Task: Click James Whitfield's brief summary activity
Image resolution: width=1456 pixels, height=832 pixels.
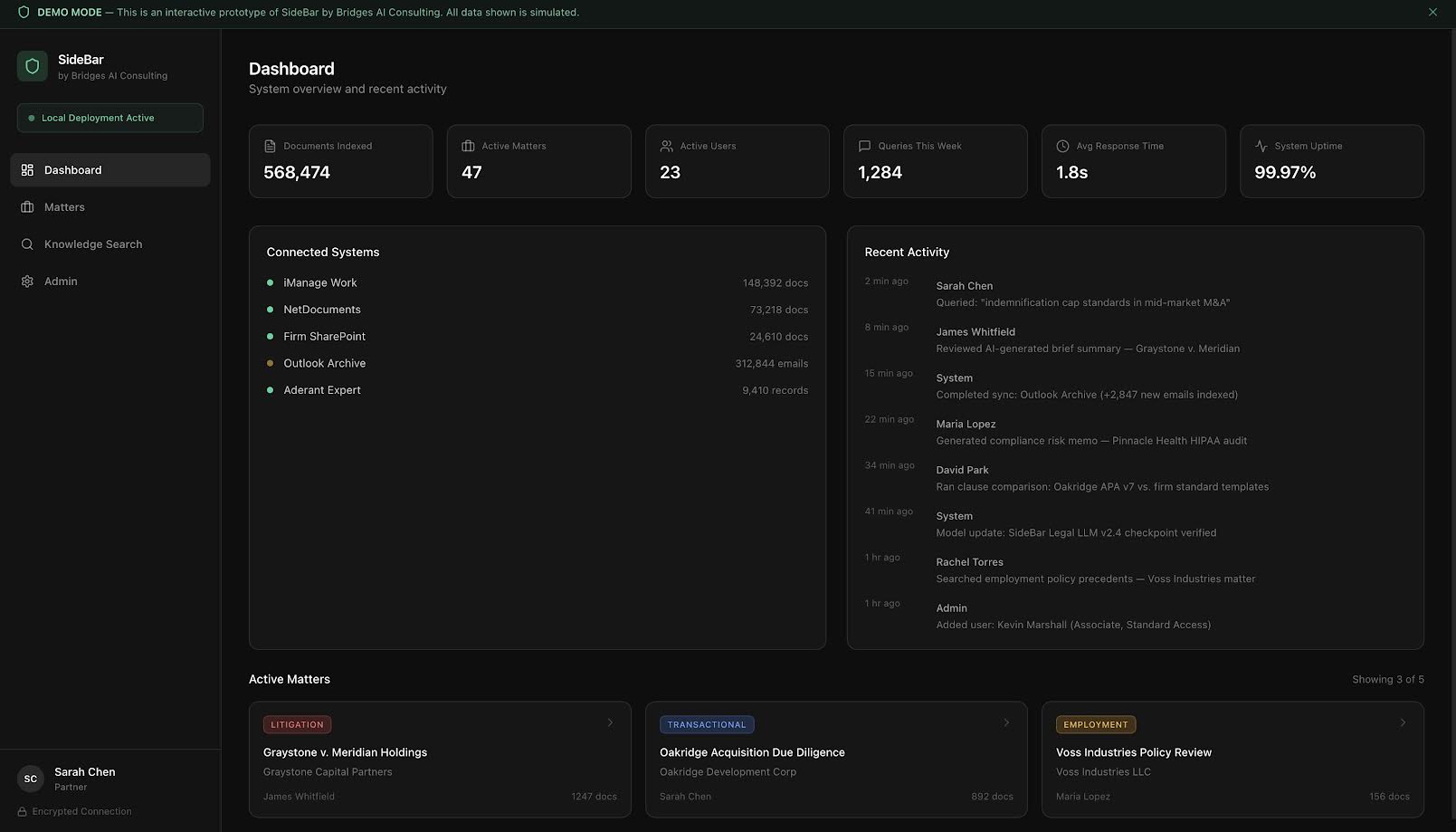Action: click(x=1135, y=340)
